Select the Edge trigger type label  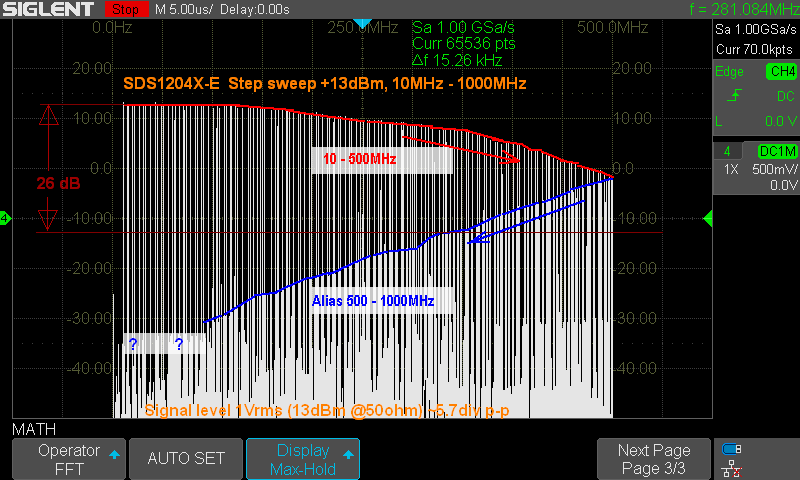pyautogui.click(x=729, y=71)
